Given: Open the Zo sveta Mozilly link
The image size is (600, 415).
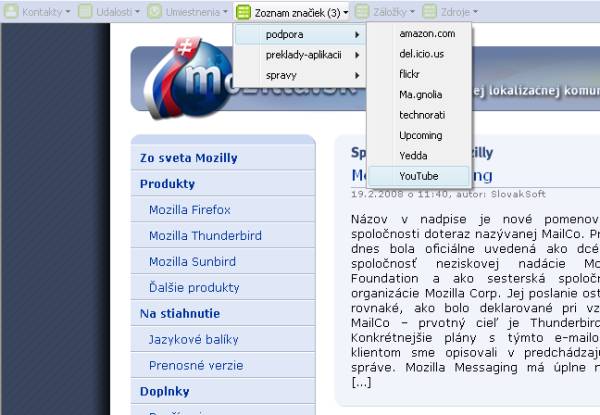Looking at the screenshot, I should click(x=189, y=158).
